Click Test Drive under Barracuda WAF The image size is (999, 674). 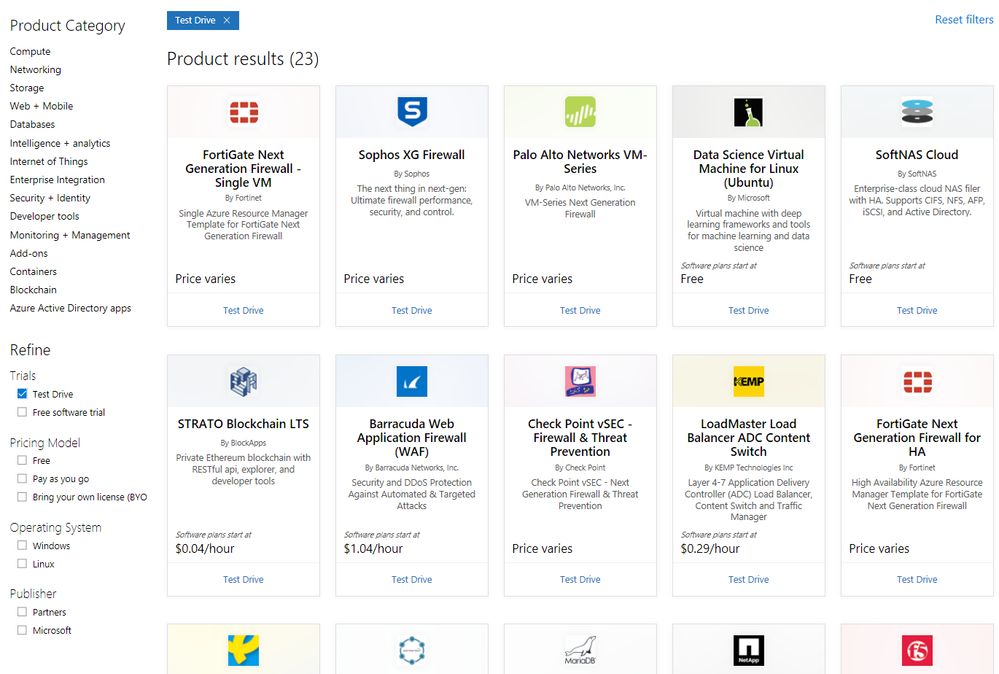[x=412, y=579]
